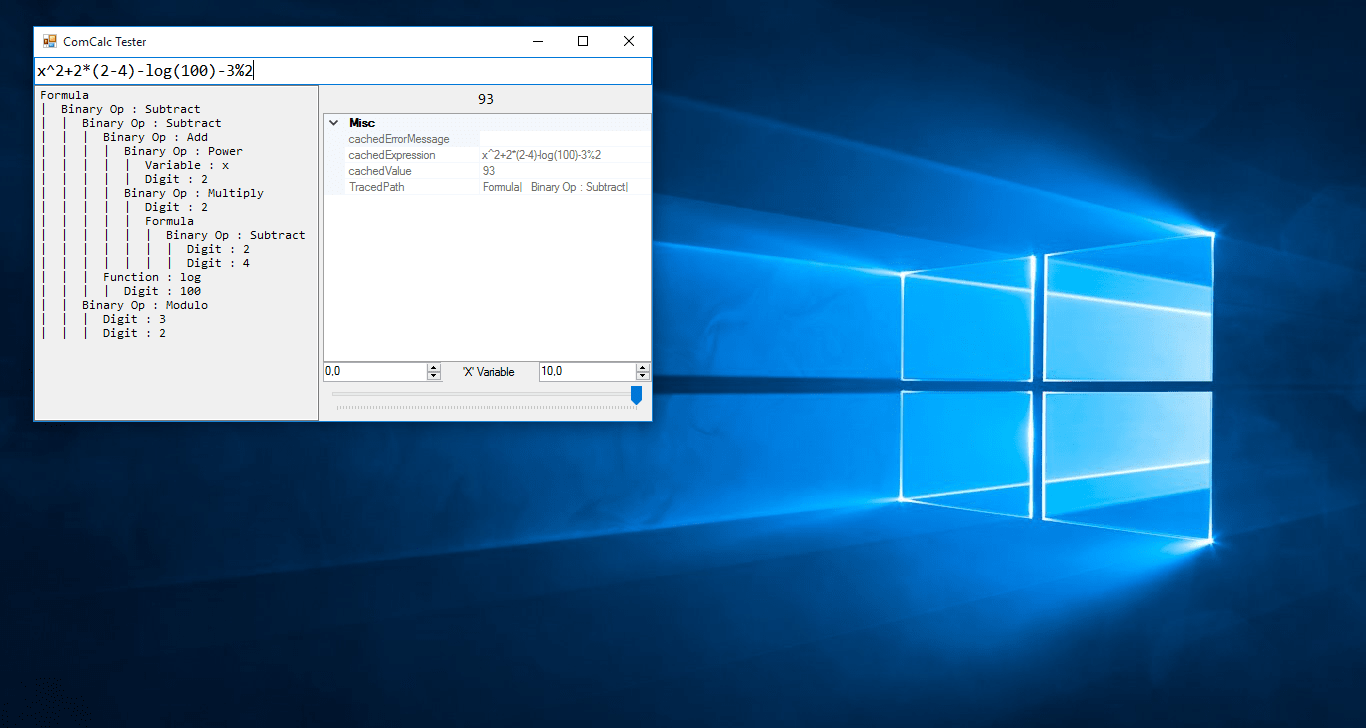Select the cachedErrorMessage property row
Screen dimensions: 1366x728
(x=487, y=139)
